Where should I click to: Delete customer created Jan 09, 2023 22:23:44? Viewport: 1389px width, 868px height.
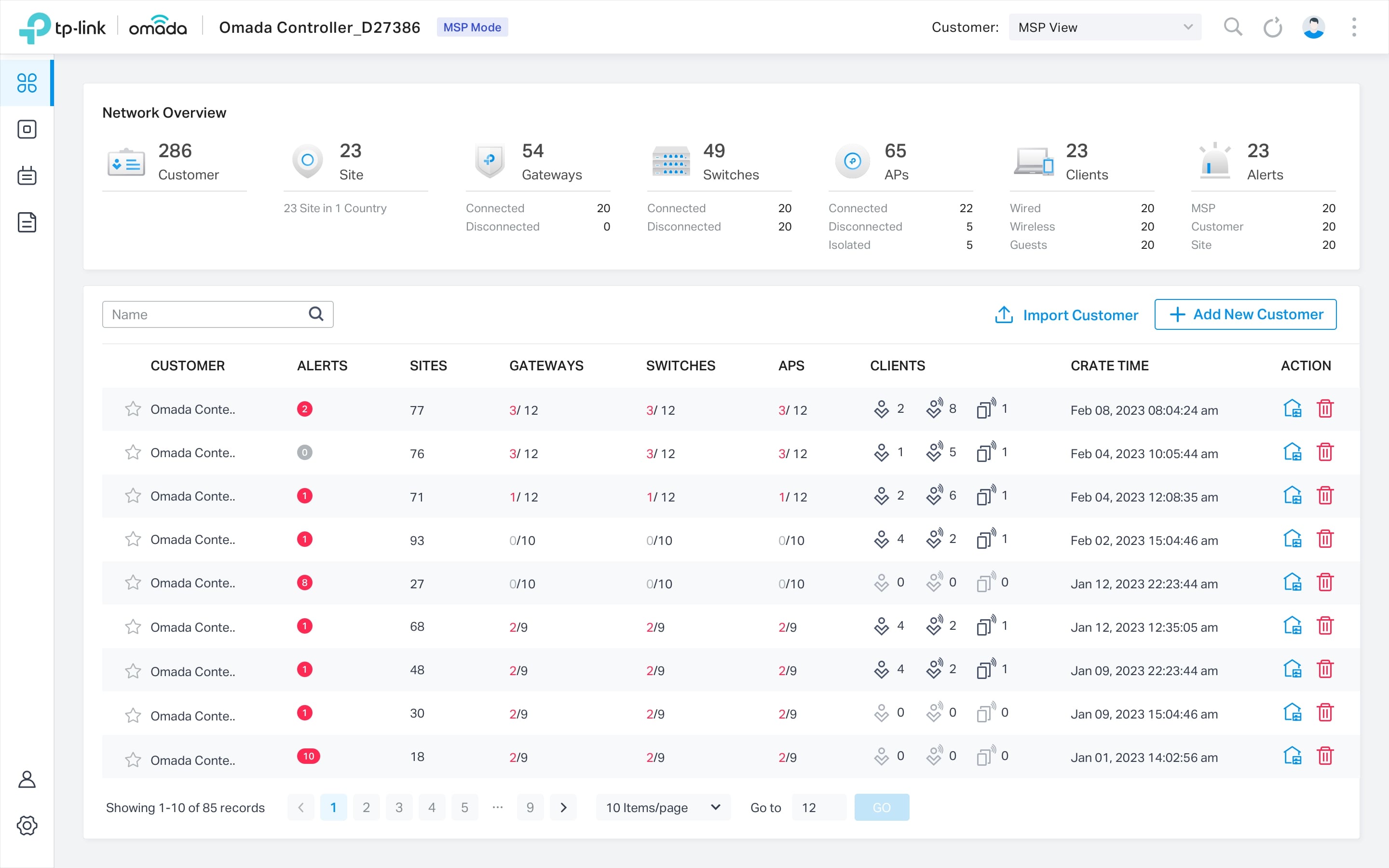pos(1325,669)
